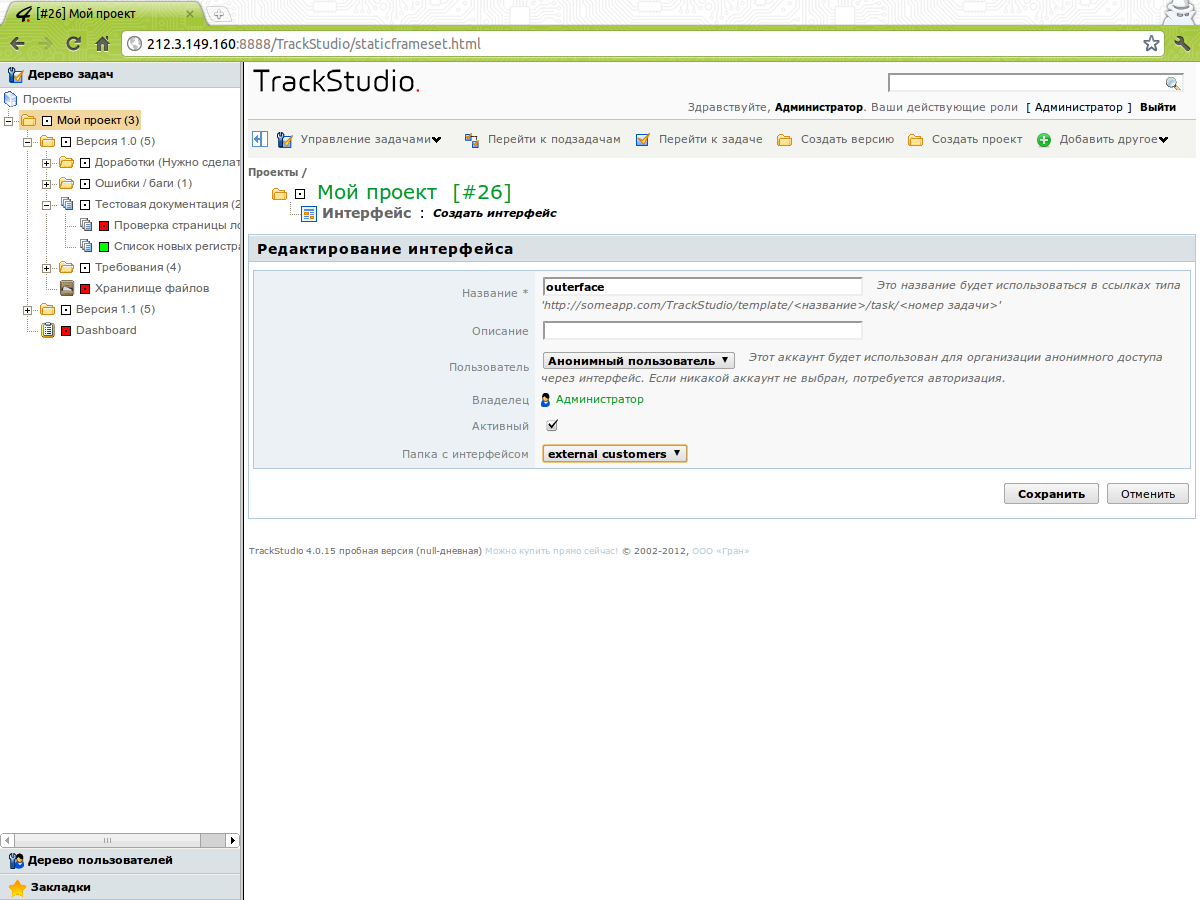The image size is (1200, 900).
Task: Click the search magnifier icon
Action: click(x=1173, y=83)
